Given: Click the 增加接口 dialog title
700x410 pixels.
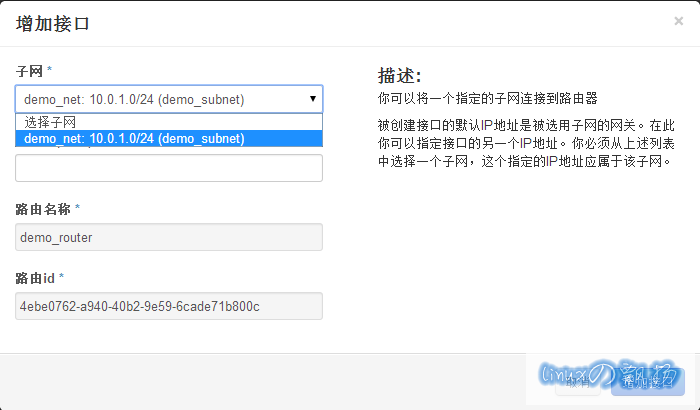Looking at the screenshot, I should point(52,24).
